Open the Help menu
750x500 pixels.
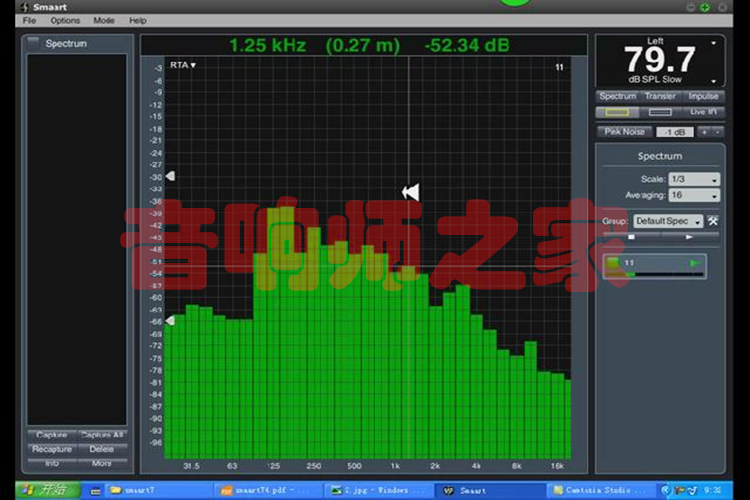point(138,21)
